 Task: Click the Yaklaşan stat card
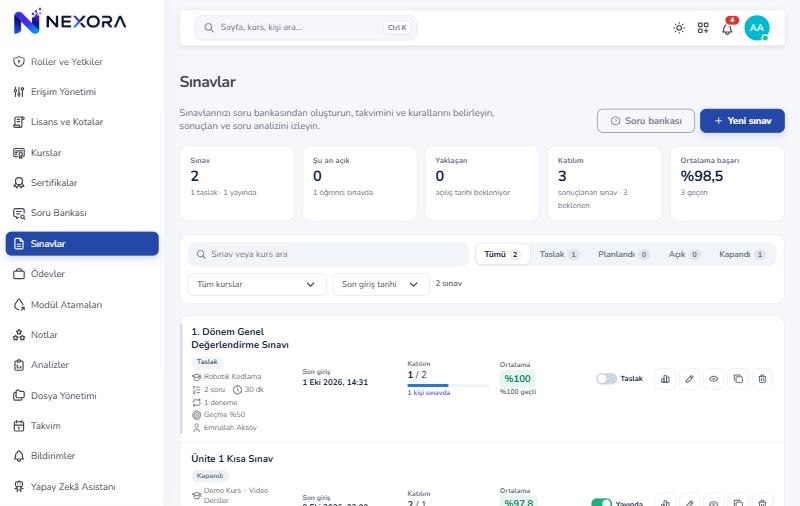(482, 183)
